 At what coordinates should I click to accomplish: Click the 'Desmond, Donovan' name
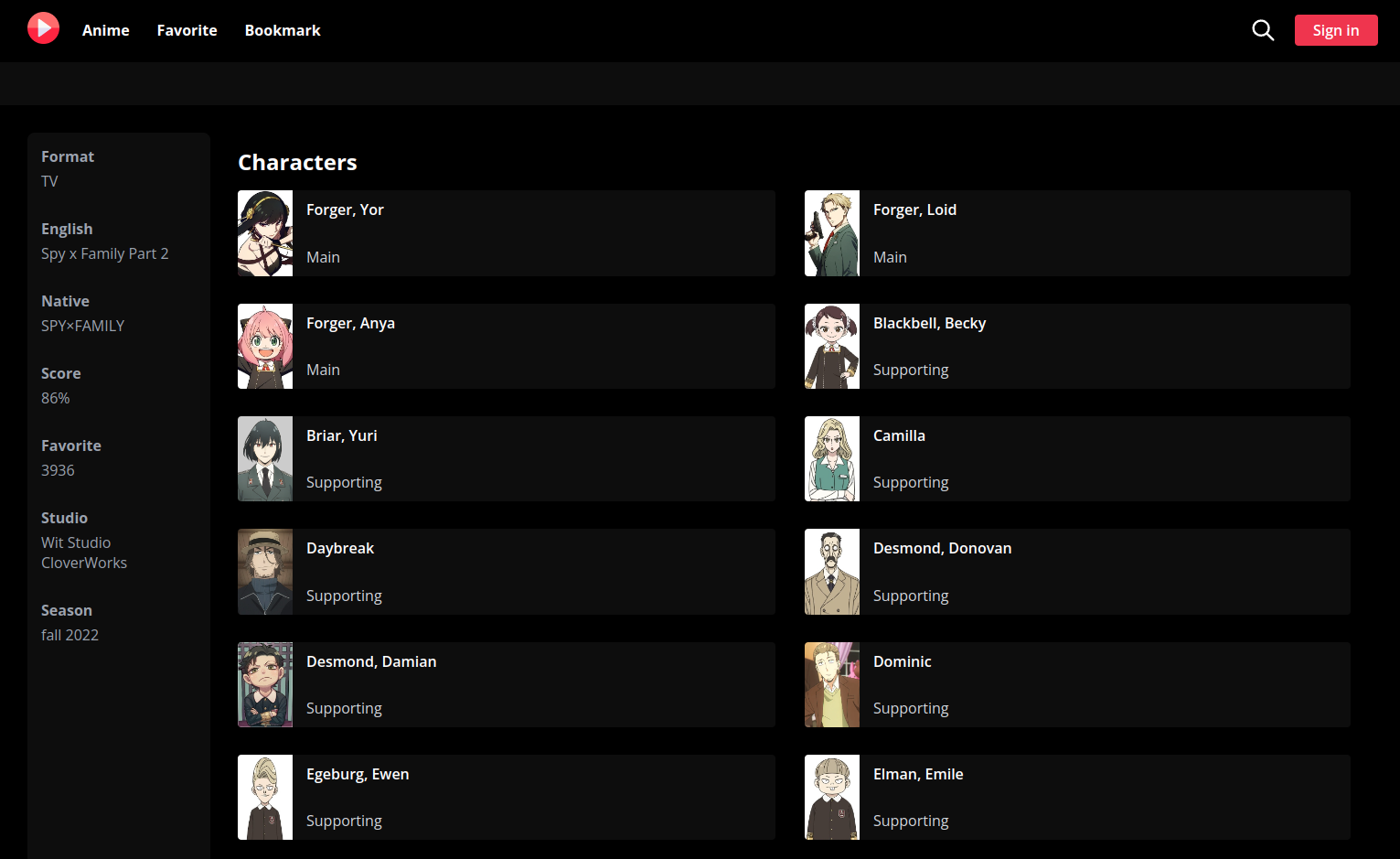(942, 548)
